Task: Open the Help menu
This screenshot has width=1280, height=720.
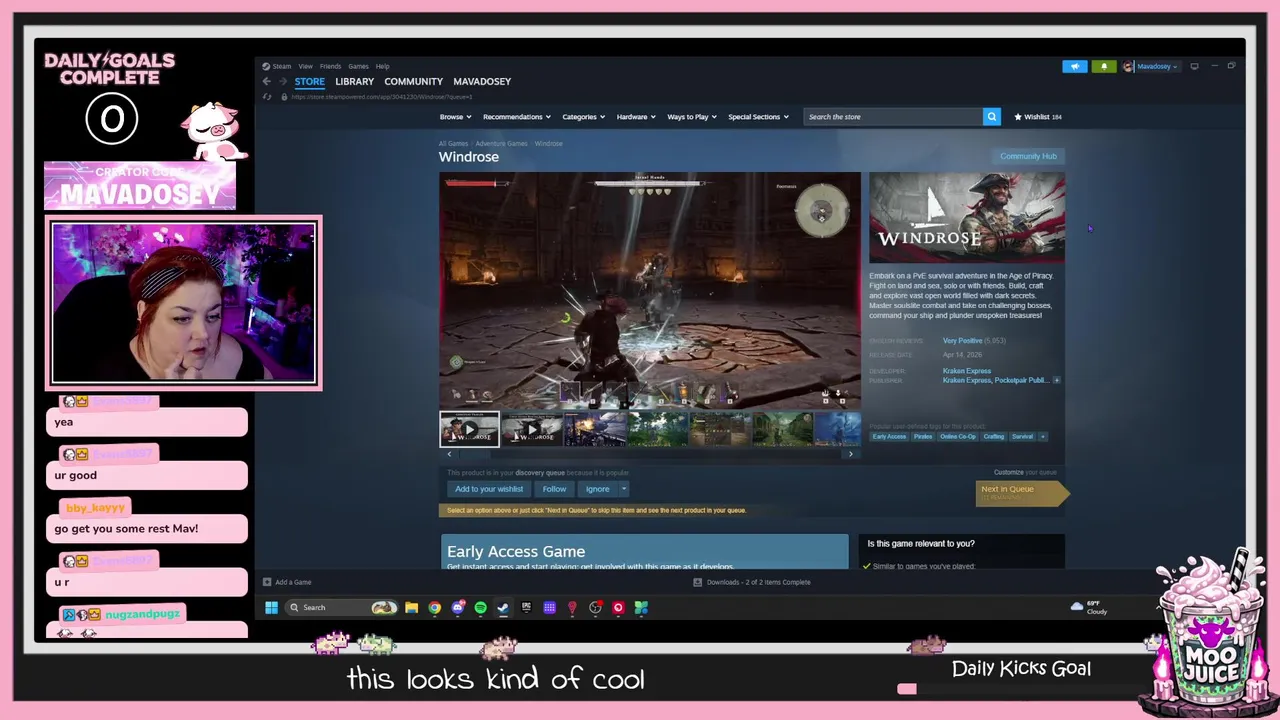Action: [382, 66]
